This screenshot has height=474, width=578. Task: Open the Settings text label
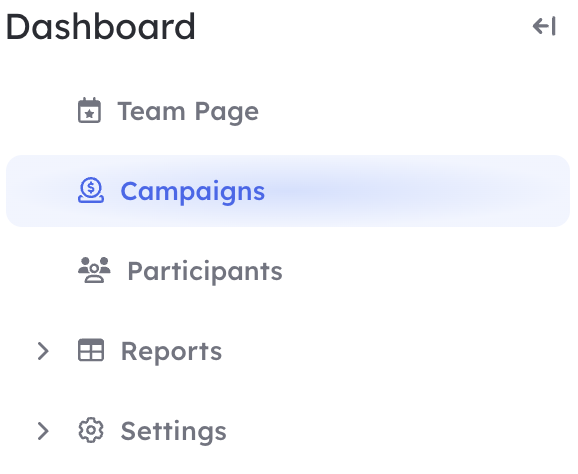174,432
